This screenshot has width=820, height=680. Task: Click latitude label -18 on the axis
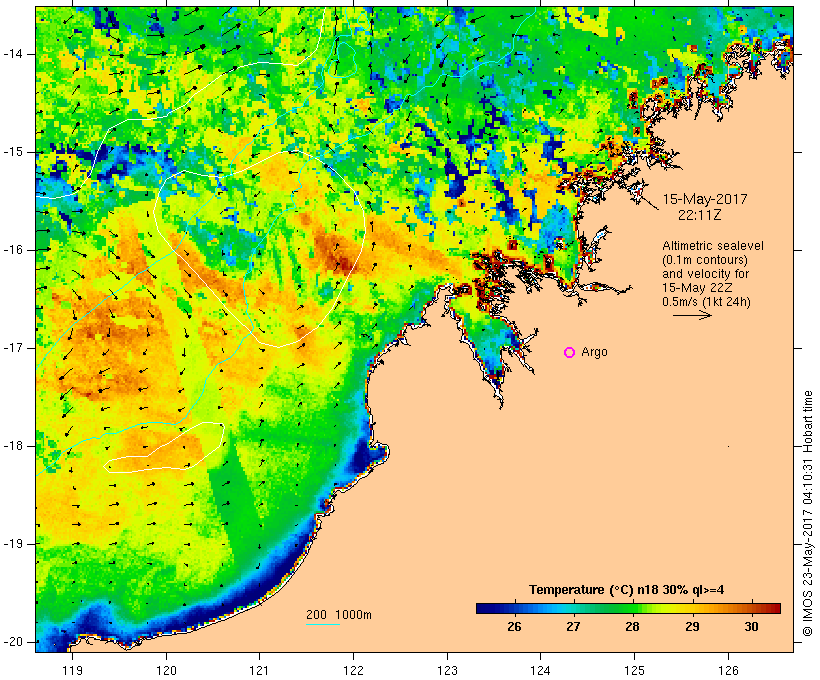click(x=12, y=446)
